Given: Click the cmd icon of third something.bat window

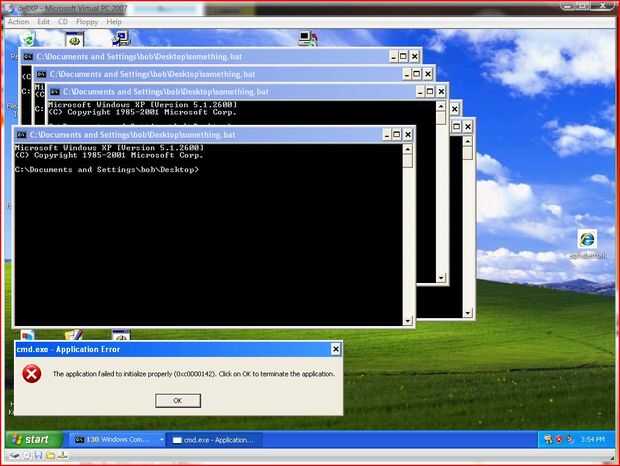Looking at the screenshot, I should tap(55, 92).
